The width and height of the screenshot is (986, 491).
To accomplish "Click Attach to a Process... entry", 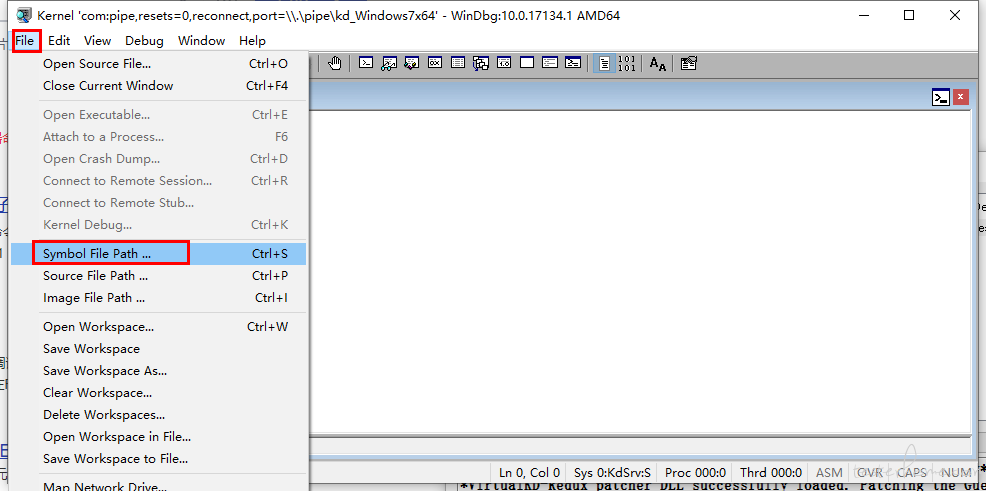I will coord(158,136).
